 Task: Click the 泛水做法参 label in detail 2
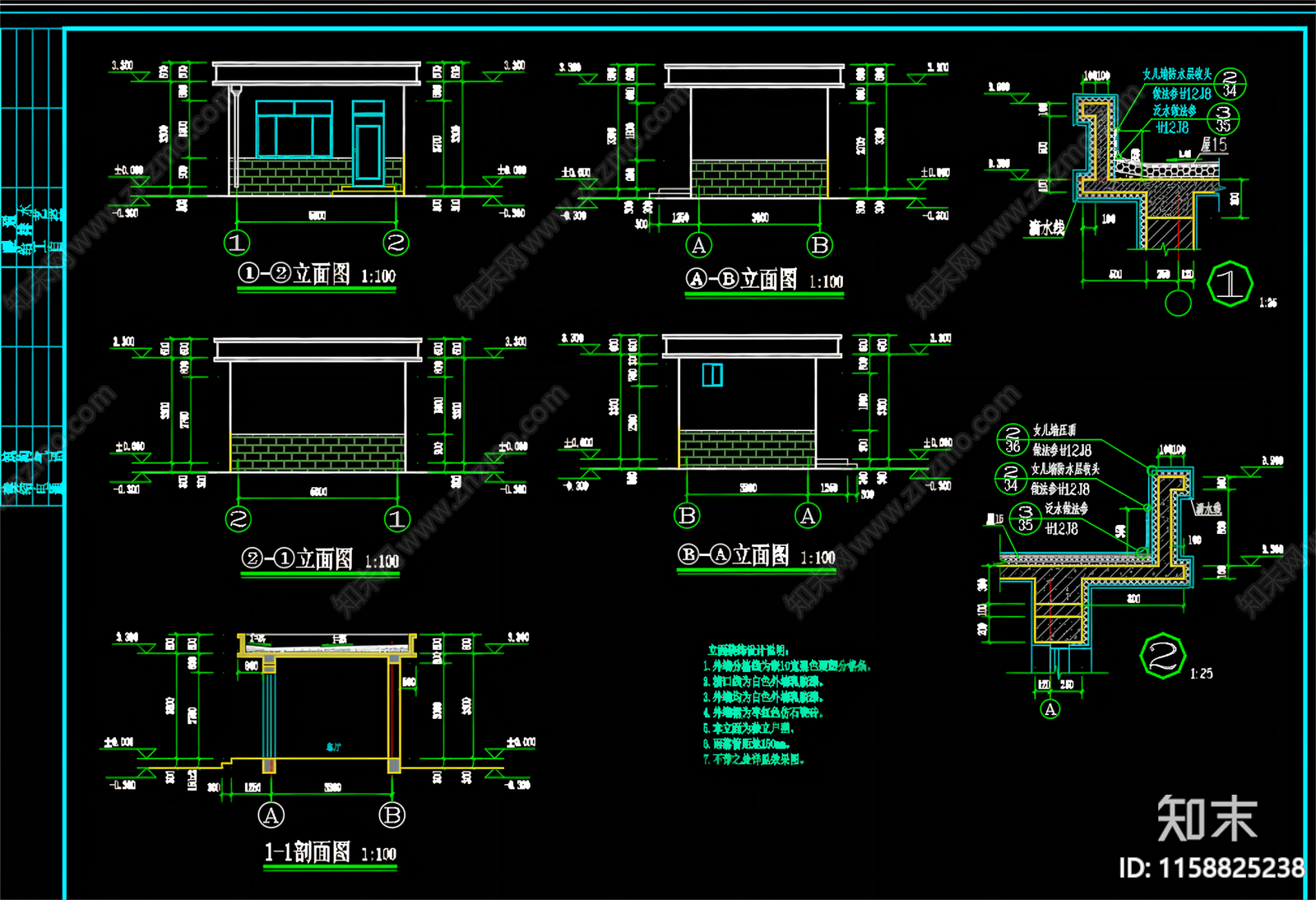(1067, 509)
